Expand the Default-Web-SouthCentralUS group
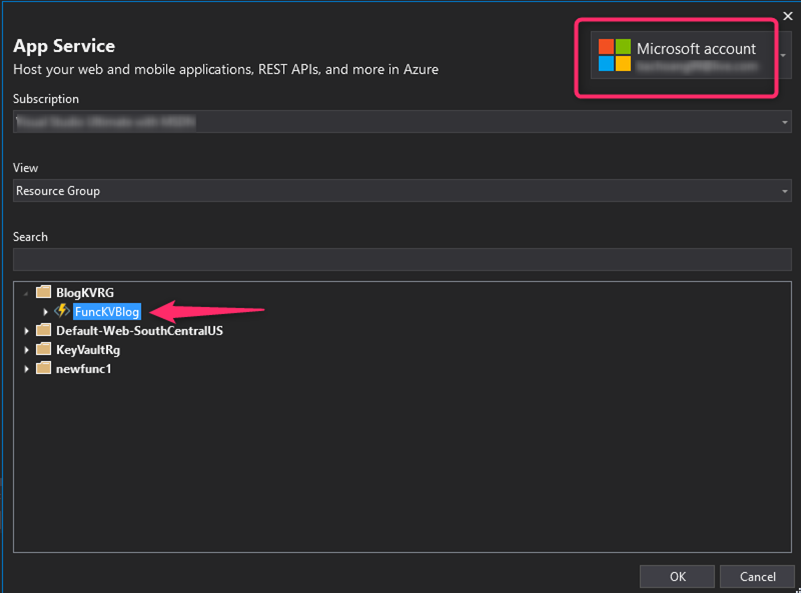Image resolution: width=801 pixels, height=593 pixels. tap(26, 331)
